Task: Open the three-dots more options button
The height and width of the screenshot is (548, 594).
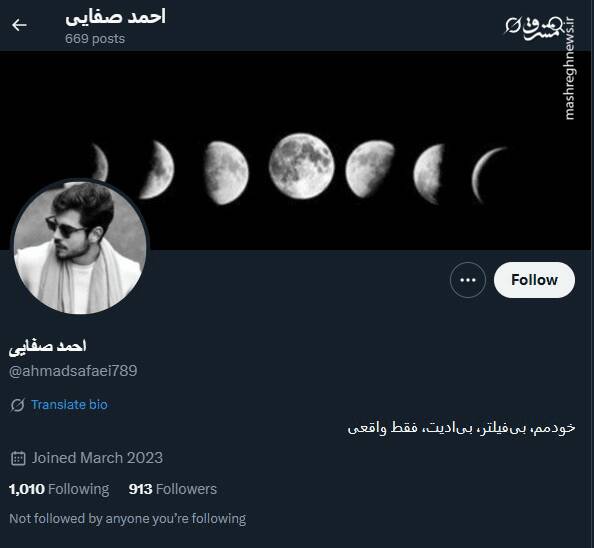Action: [468, 280]
